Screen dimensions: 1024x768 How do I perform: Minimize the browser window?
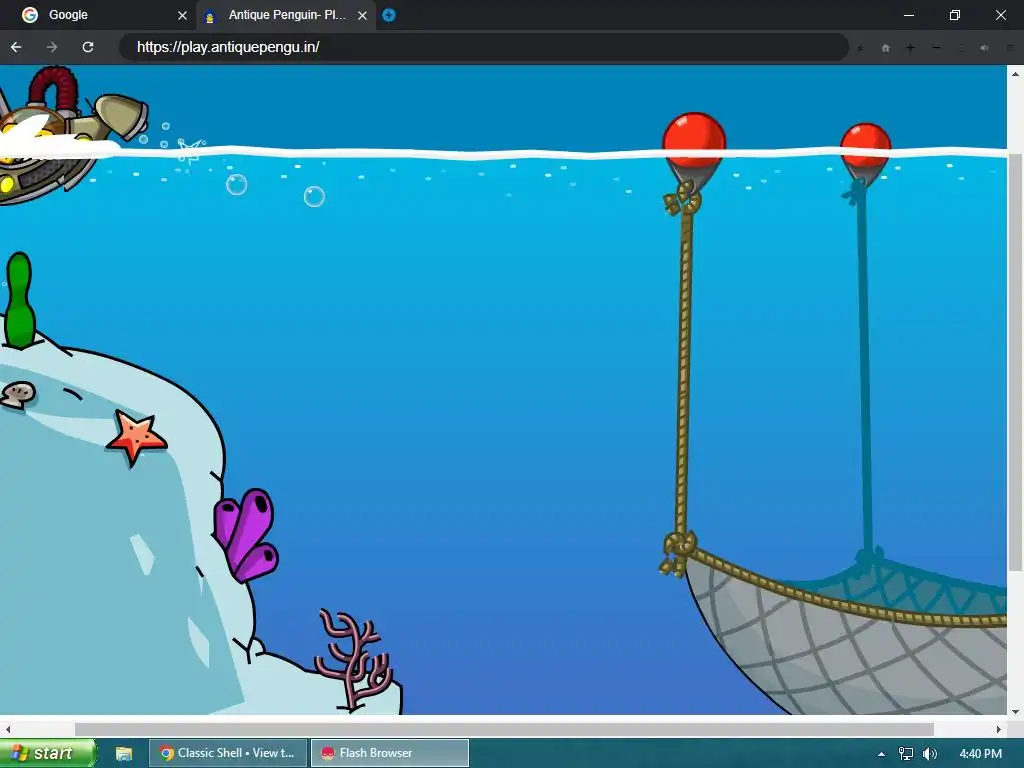pos(908,15)
